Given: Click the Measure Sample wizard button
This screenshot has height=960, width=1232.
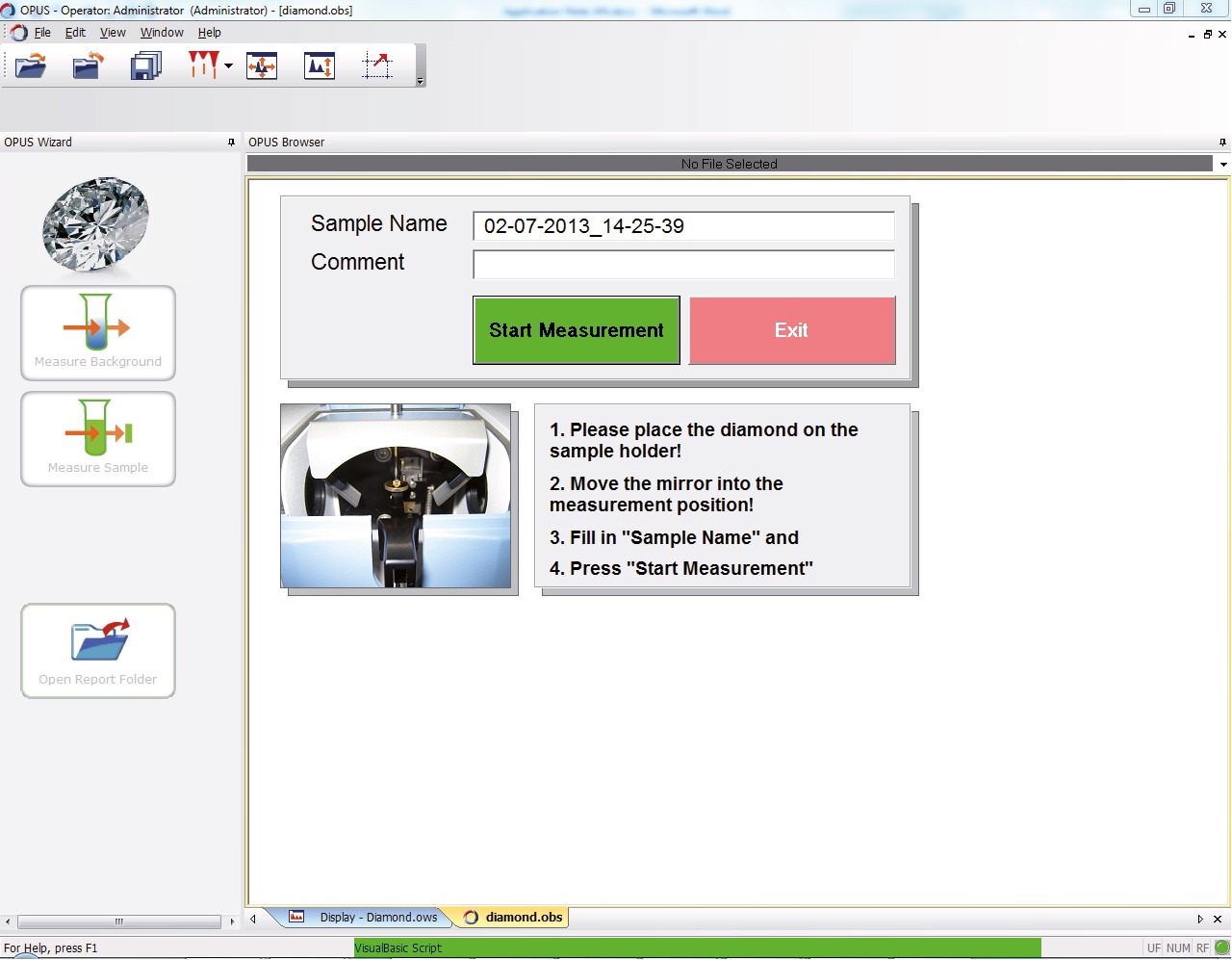Looking at the screenshot, I should [x=98, y=439].
